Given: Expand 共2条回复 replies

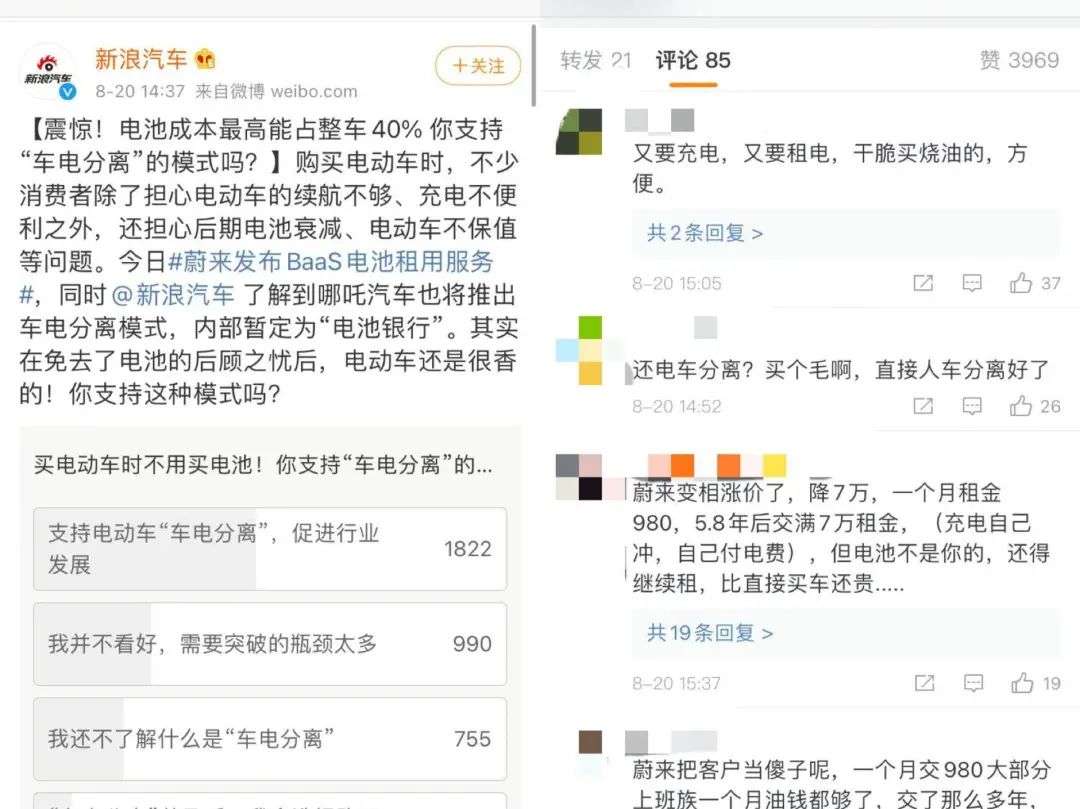Looking at the screenshot, I should [705, 233].
